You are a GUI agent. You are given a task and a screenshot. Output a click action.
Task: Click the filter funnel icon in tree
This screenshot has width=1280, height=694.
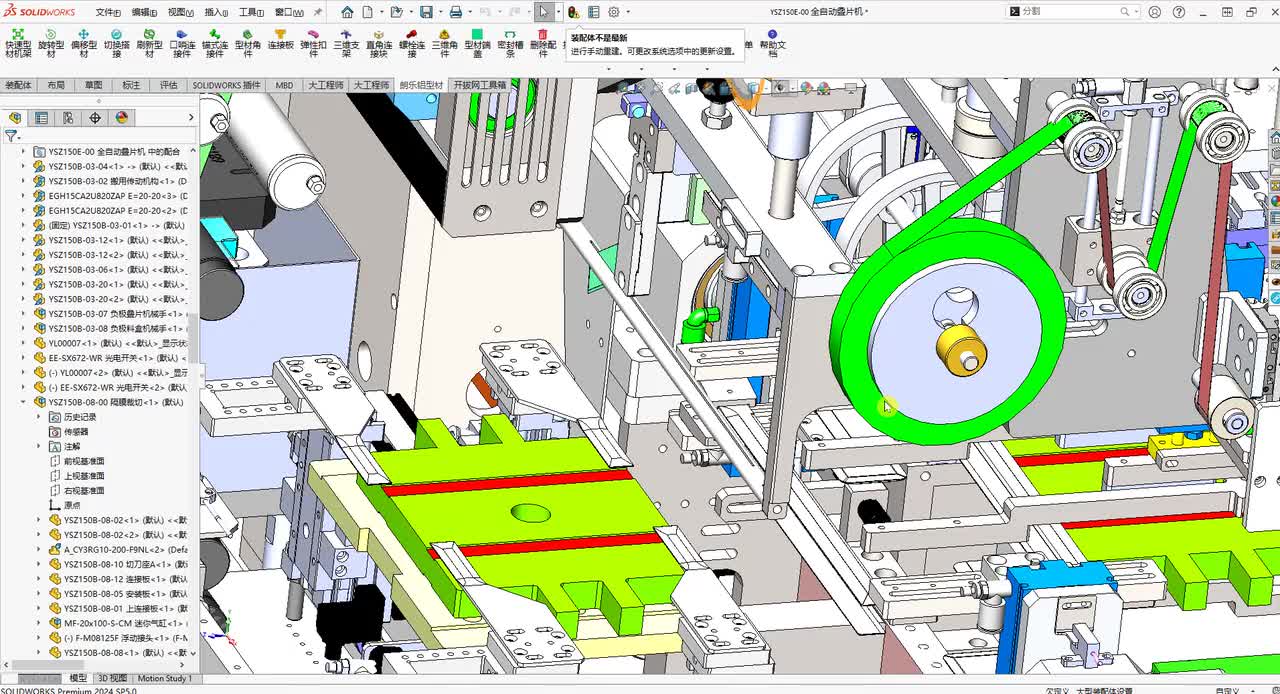click(11, 136)
